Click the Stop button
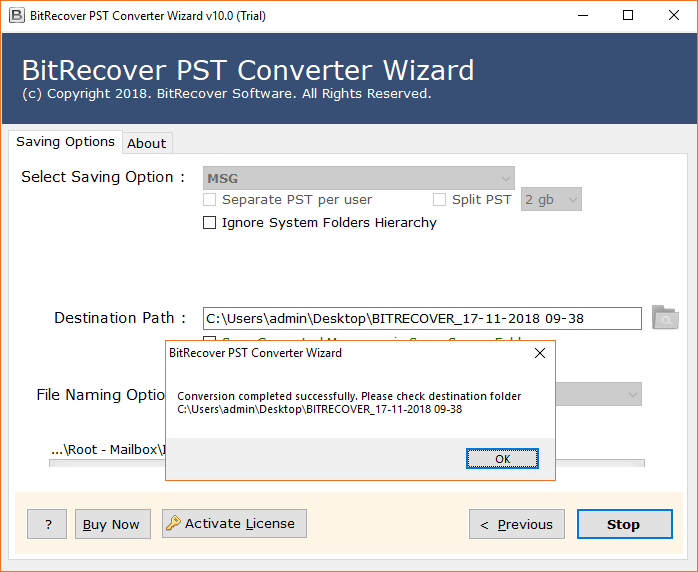Screen dimensions: 698x572 pos(623,524)
